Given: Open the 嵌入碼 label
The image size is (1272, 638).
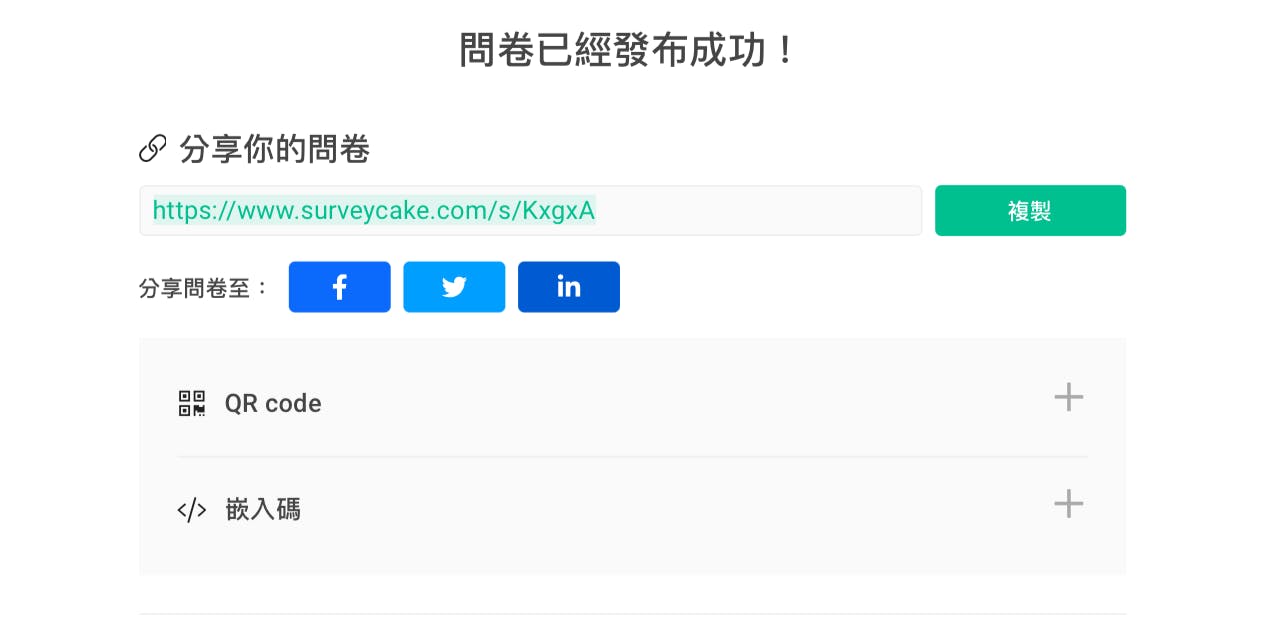Looking at the screenshot, I should click(x=263, y=510).
